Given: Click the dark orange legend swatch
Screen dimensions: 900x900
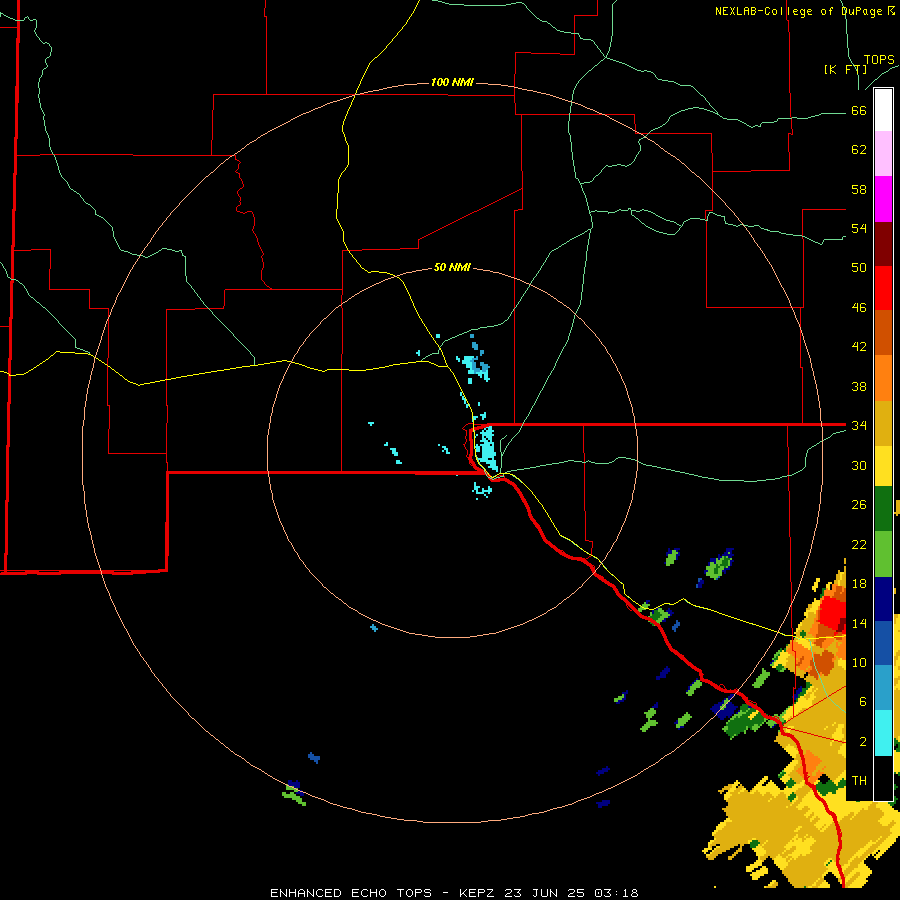Looking at the screenshot, I should point(883,333).
